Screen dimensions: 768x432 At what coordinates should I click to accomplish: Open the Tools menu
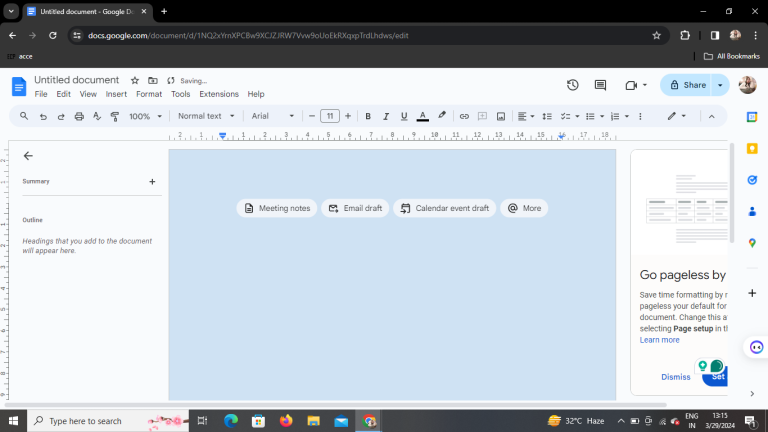click(x=180, y=94)
